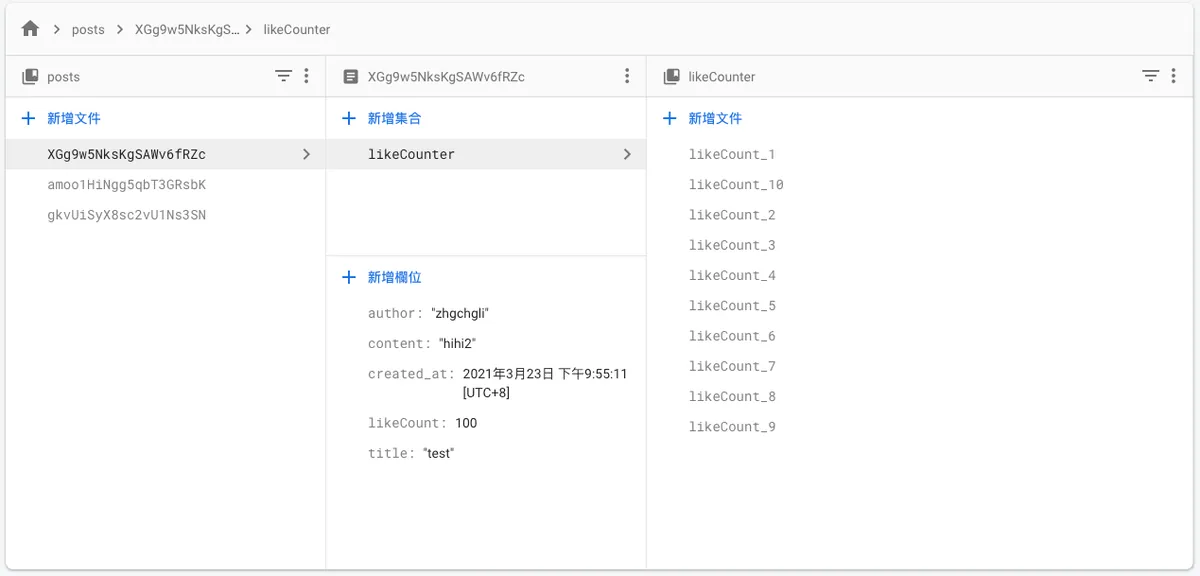Click the content field value "hihi2"

coord(457,343)
